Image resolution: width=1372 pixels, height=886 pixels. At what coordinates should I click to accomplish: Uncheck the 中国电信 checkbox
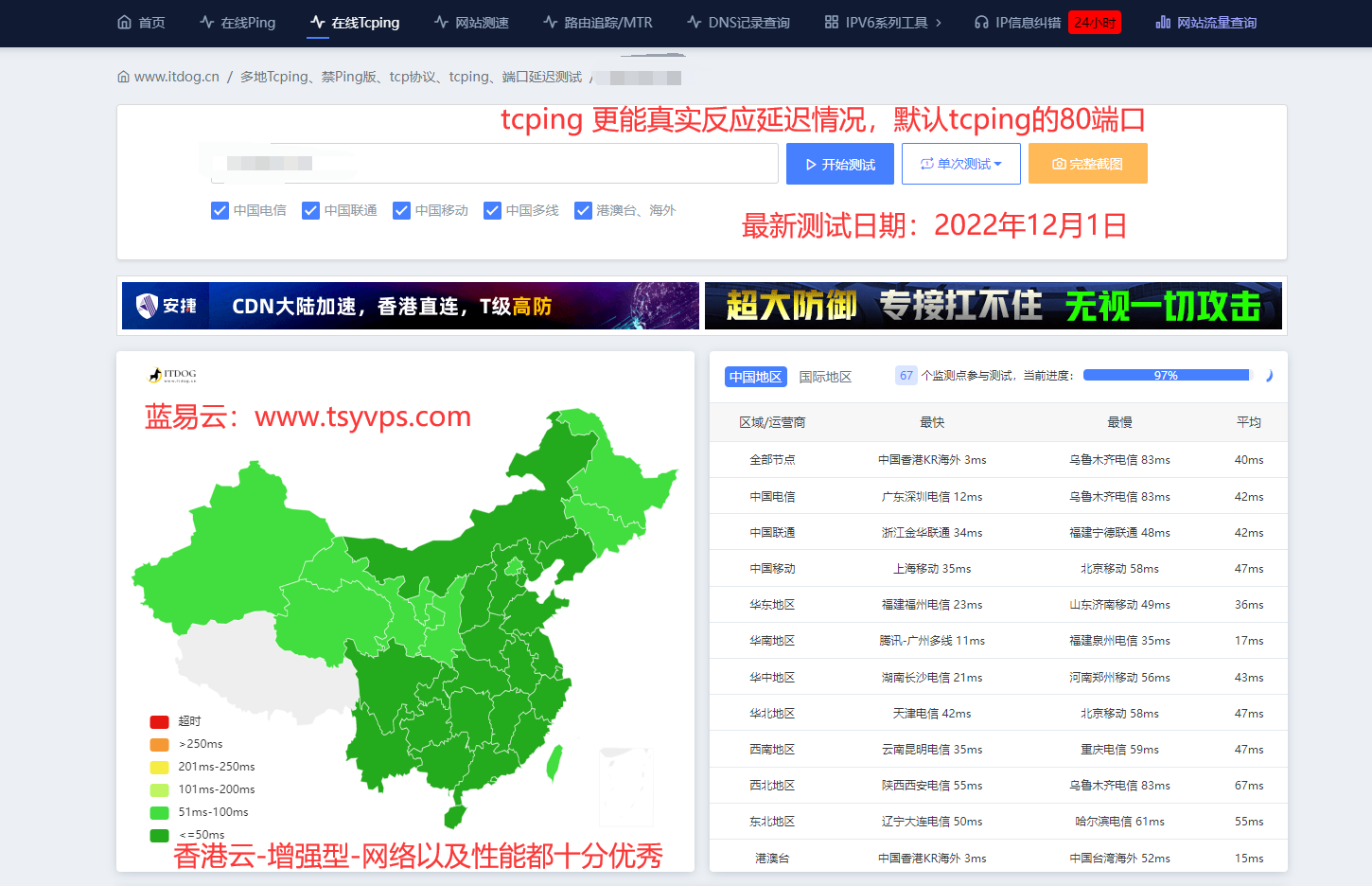[220, 210]
